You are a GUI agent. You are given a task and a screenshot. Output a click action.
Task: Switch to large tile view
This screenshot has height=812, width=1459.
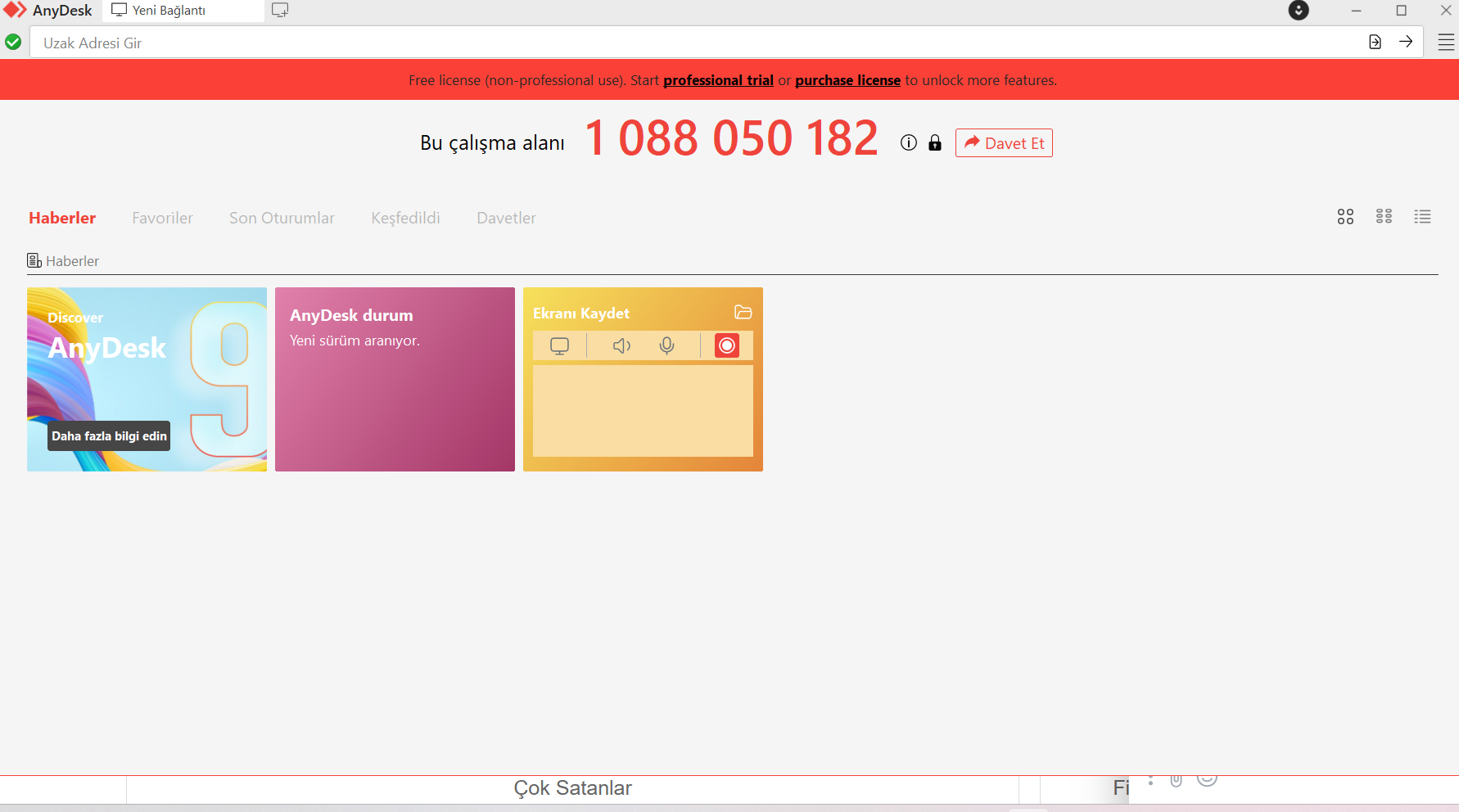click(x=1345, y=216)
